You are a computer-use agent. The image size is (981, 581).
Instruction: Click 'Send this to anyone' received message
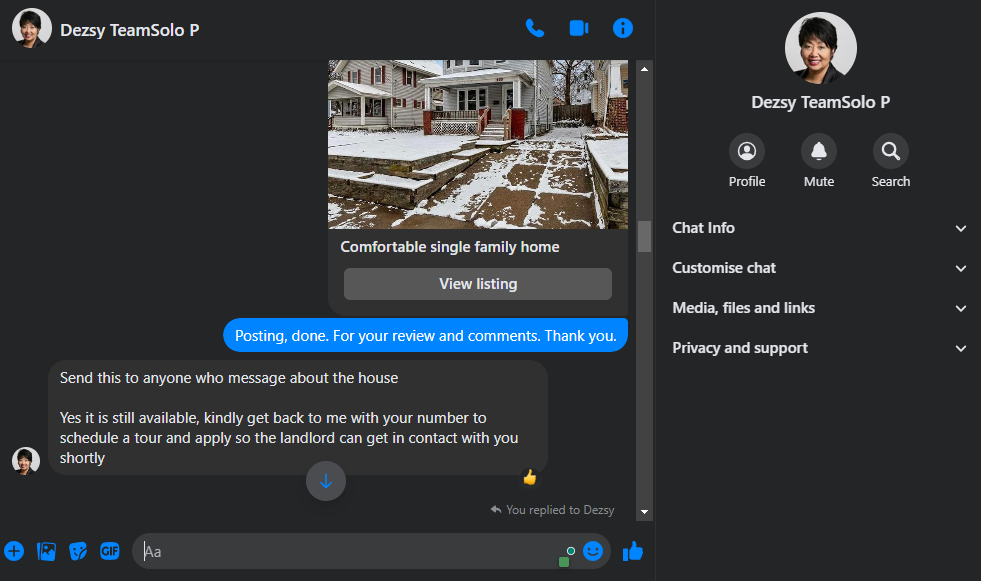[298, 417]
